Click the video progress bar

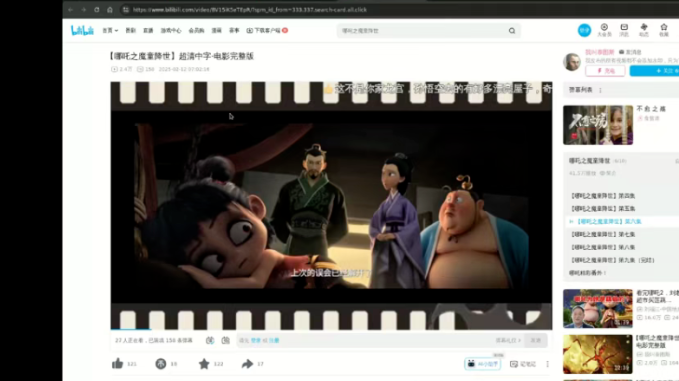tap(331, 329)
